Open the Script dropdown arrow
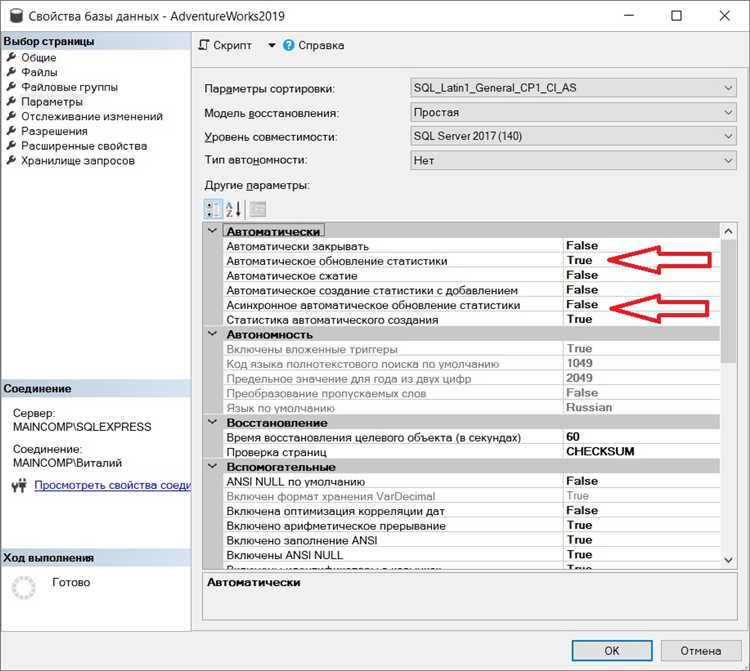The width and height of the screenshot is (750, 671). pyautogui.click(x=271, y=45)
